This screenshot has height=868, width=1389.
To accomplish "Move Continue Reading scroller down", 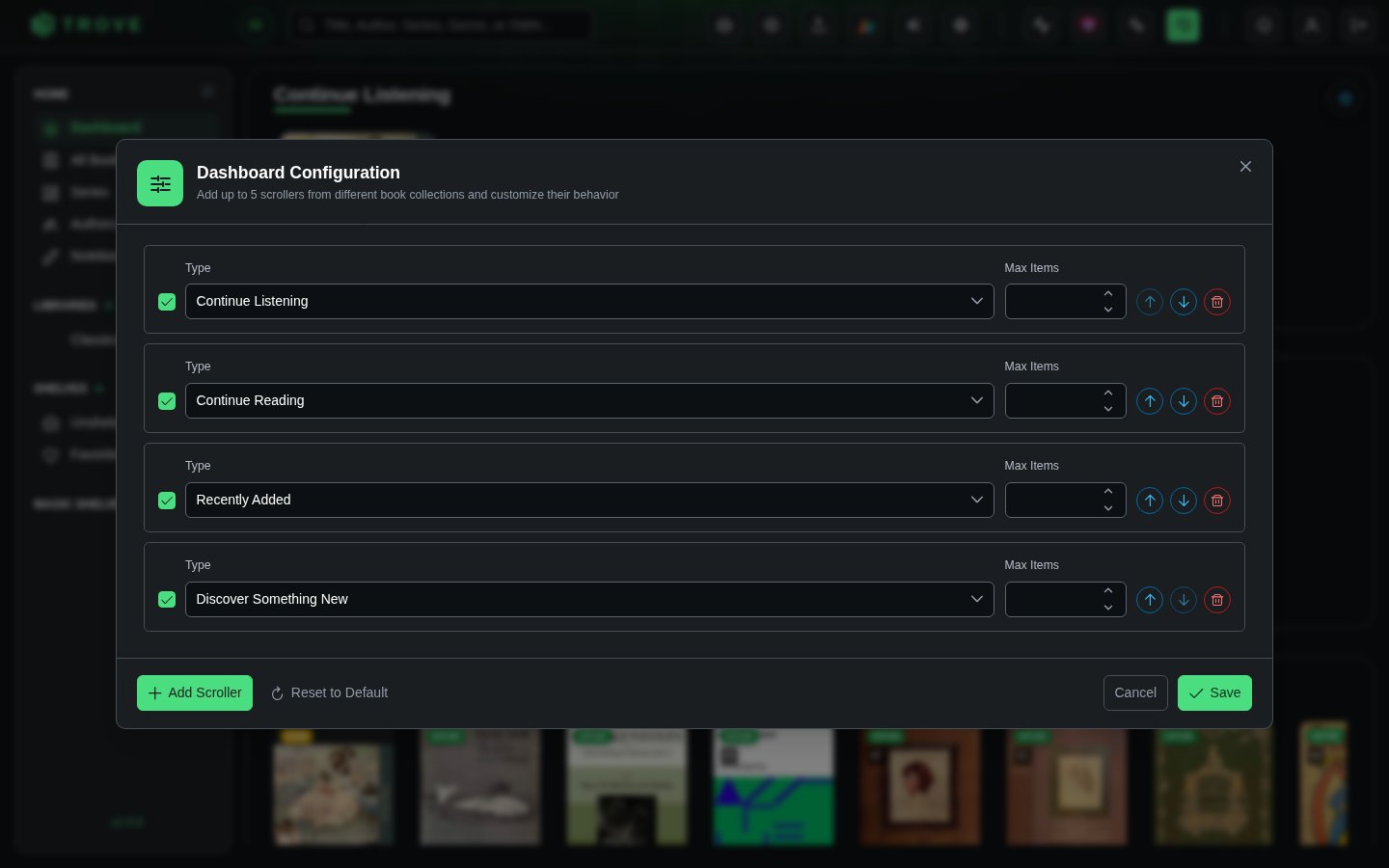I will tap(1184, 401).
